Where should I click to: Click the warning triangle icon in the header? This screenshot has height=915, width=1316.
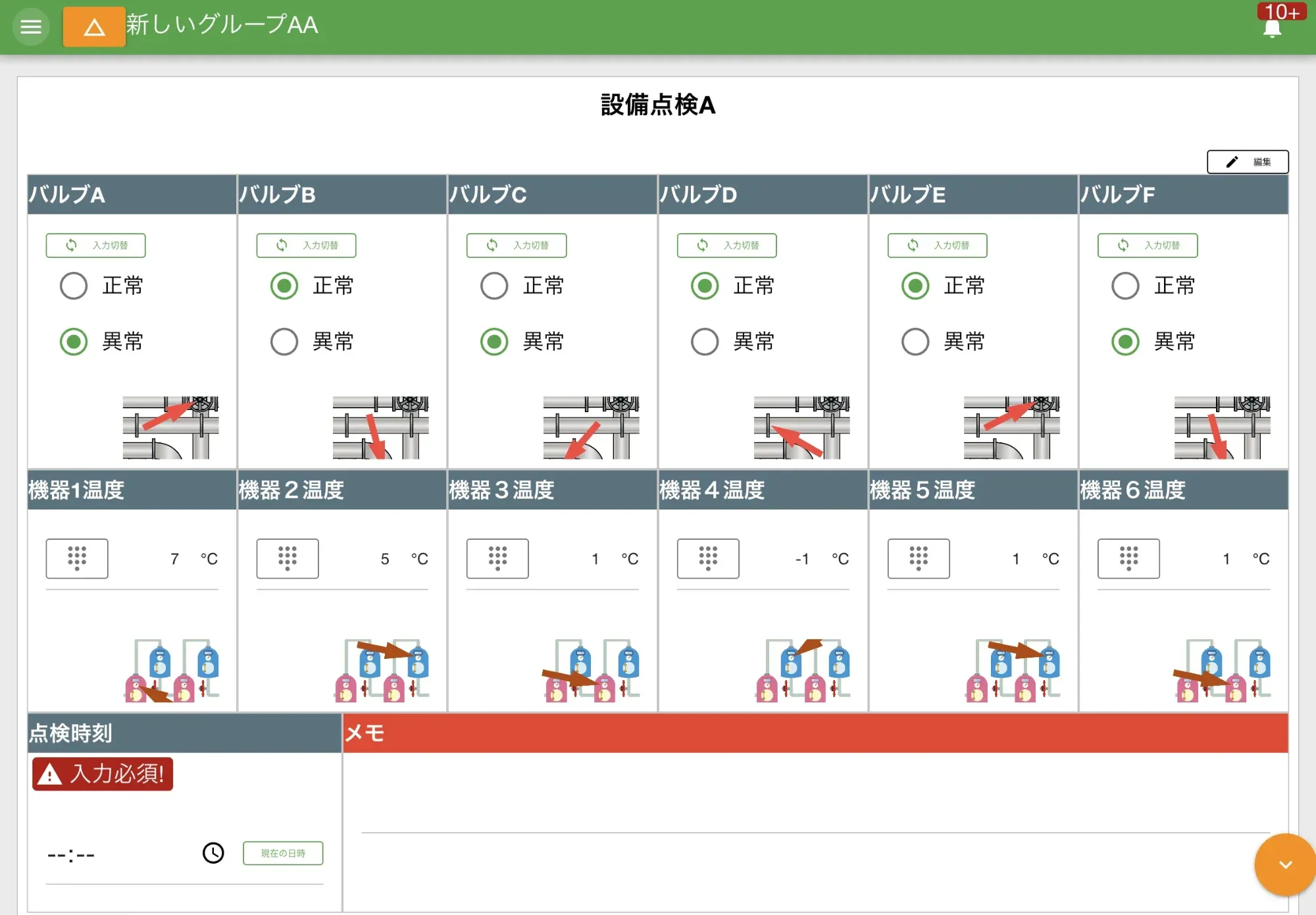93,27
